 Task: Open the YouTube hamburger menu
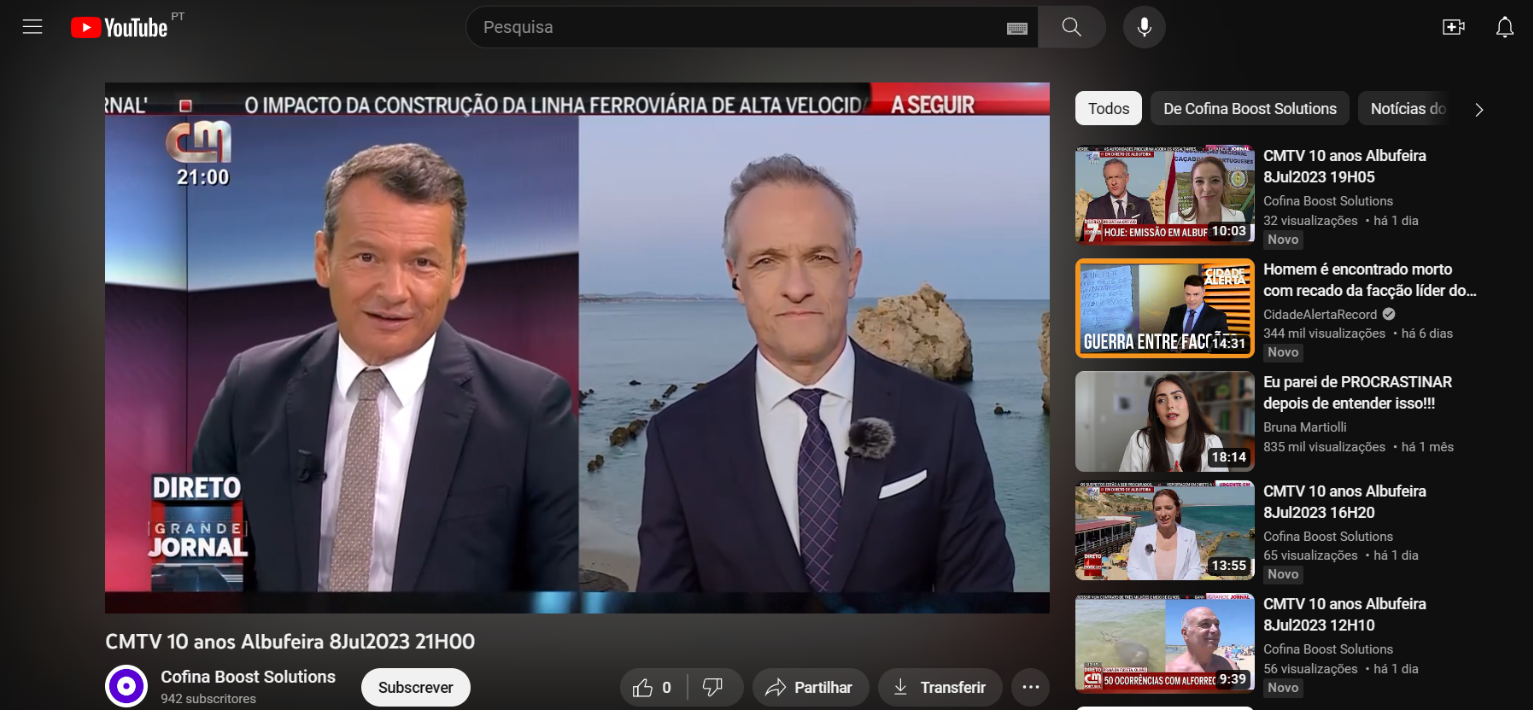tap(32, 26)
